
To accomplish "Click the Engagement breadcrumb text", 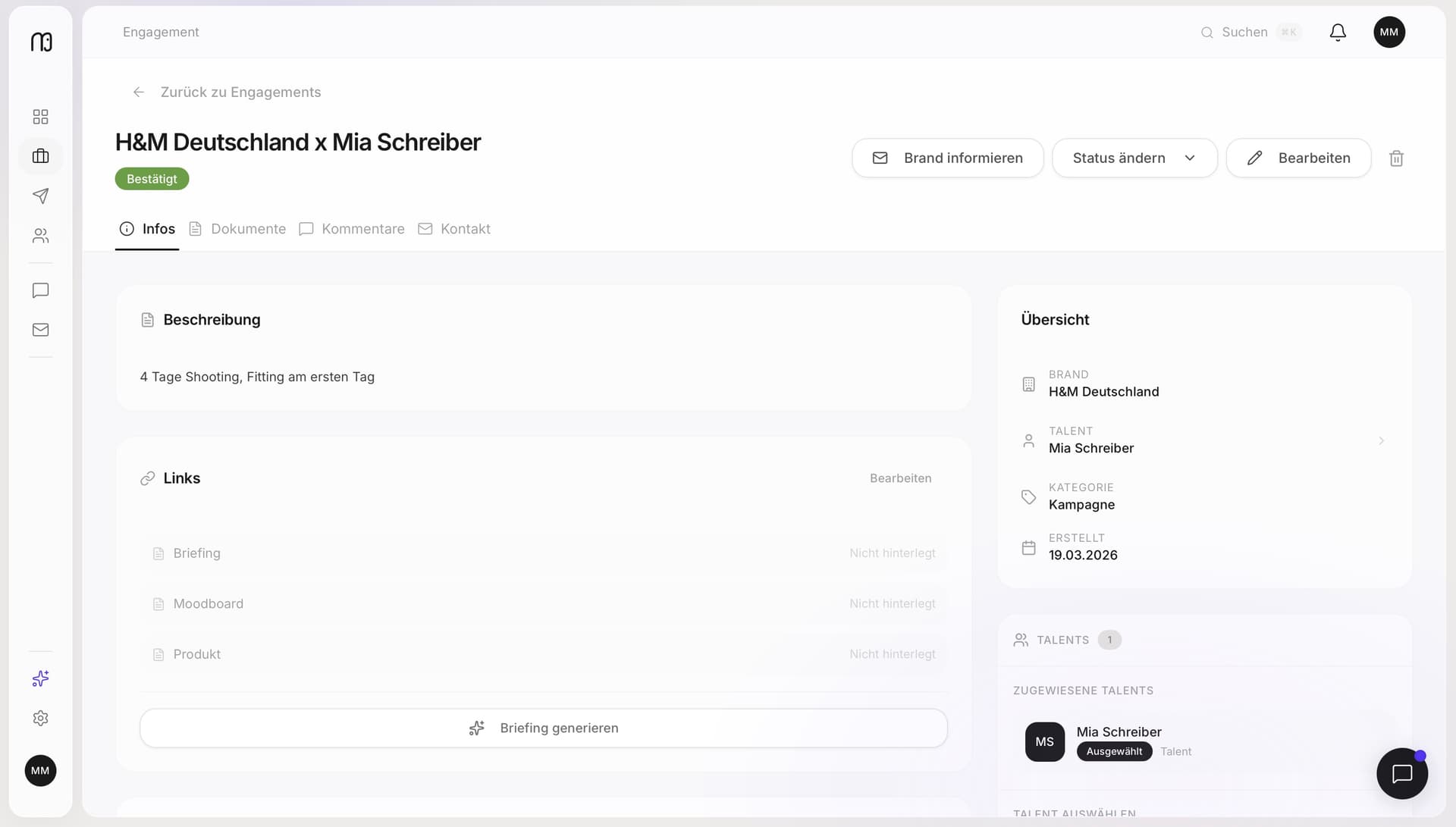I will 161,32.
